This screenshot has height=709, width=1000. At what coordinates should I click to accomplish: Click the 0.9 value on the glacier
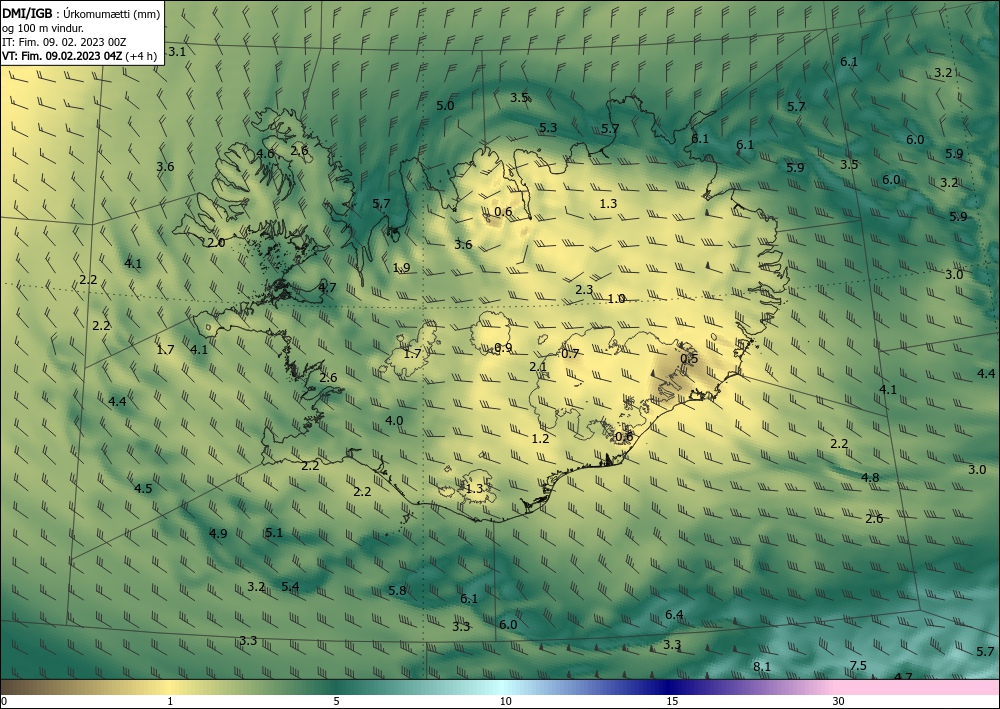(503, 347)
